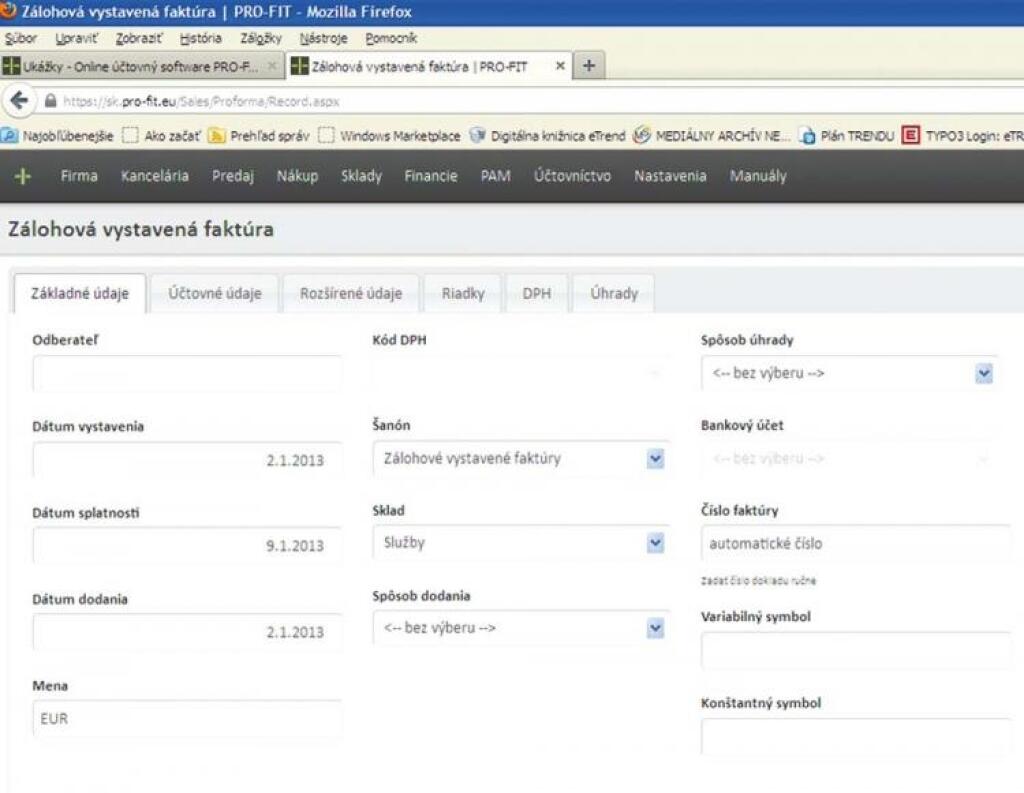Screen dimensions: 1024x793
Task: Open the Manuály navigation menu
Action: 758,176
